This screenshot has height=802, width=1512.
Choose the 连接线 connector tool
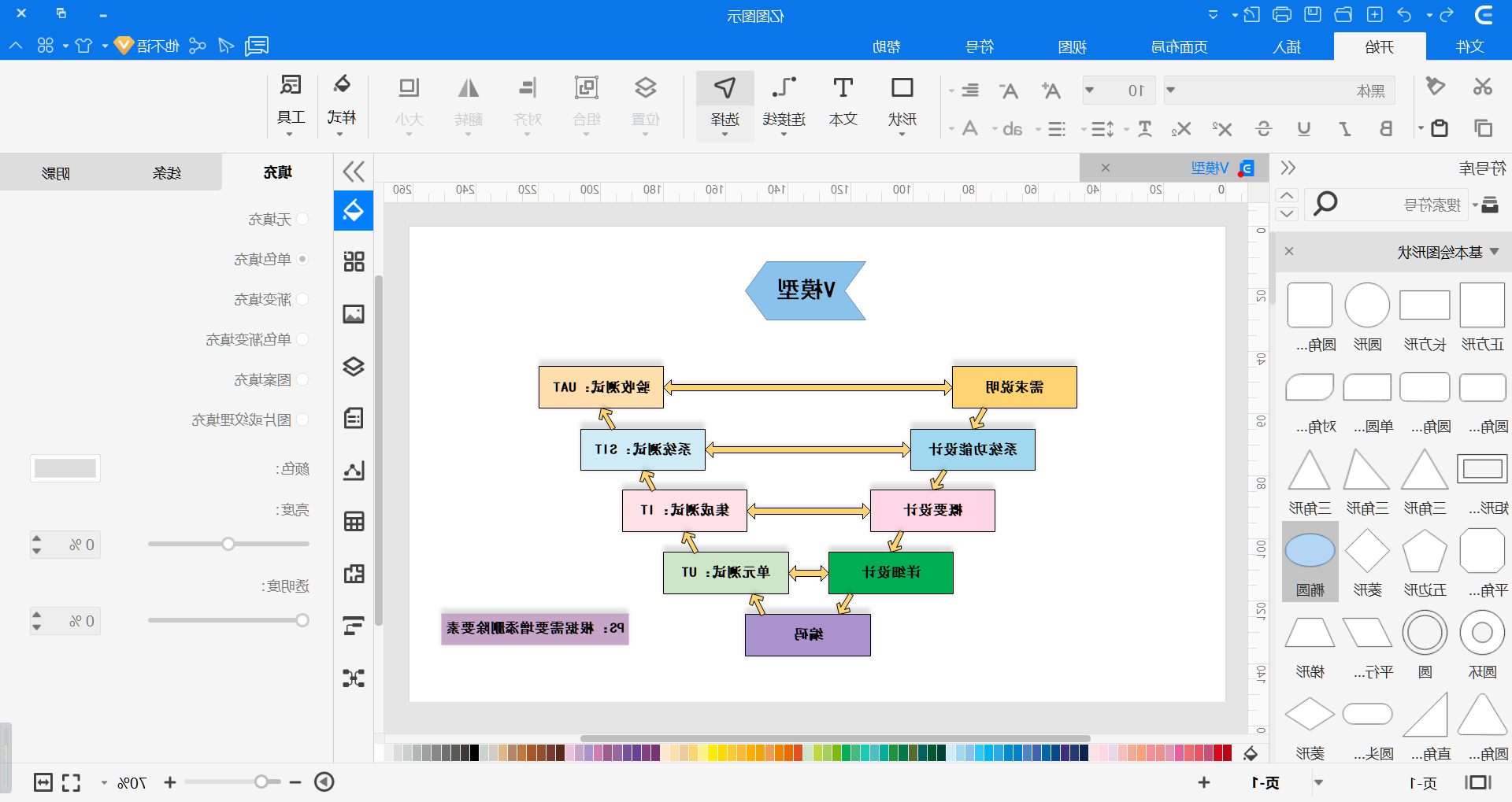(784, 105)
